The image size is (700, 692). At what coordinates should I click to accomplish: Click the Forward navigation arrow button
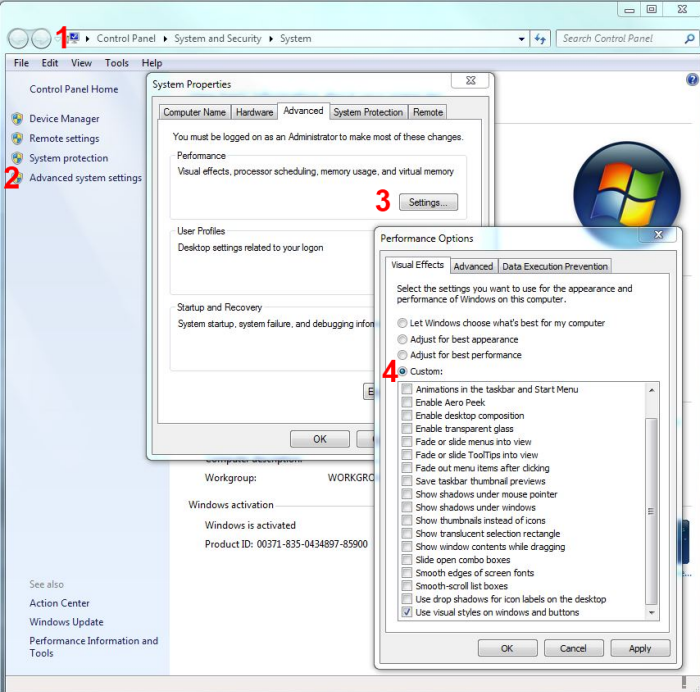pyautogui.click(x=41, y=39)
